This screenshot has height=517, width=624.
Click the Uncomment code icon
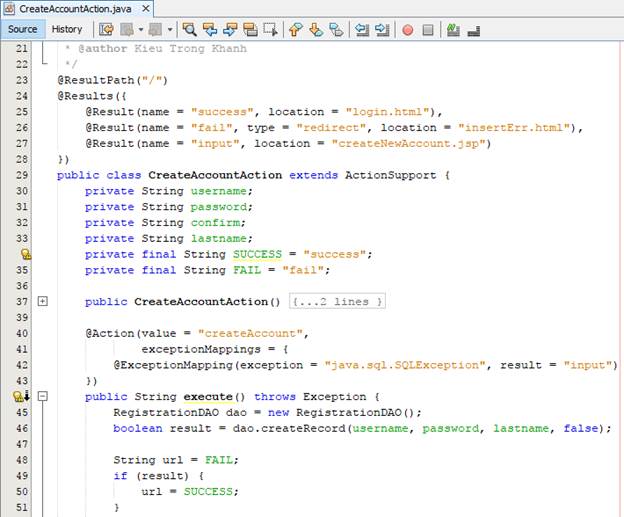474,30
